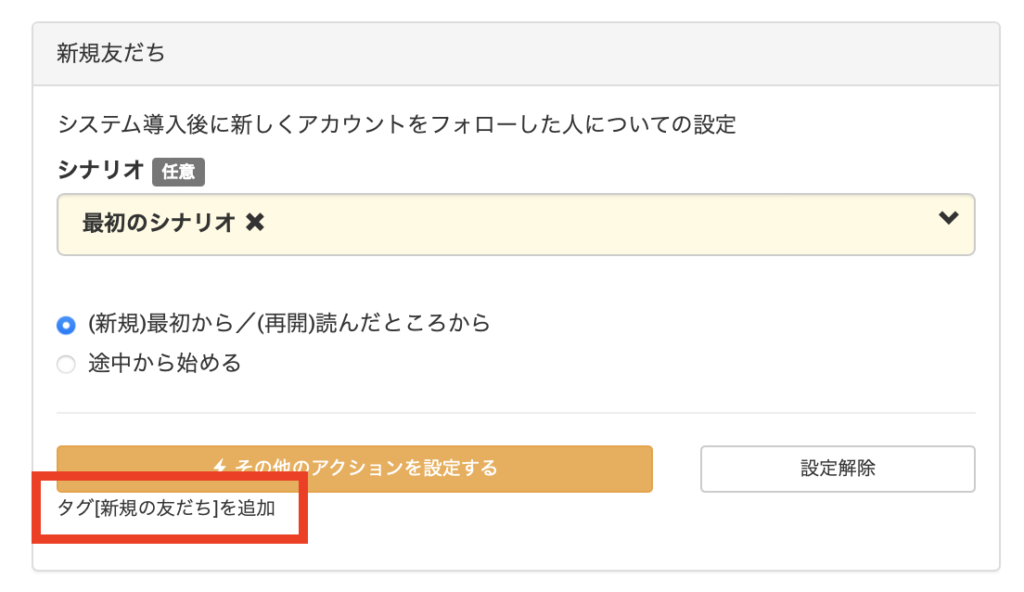Click the 最初のシナリオ selected value text
Viewport: 1024px width, 592px height.
tap(158, 224)
